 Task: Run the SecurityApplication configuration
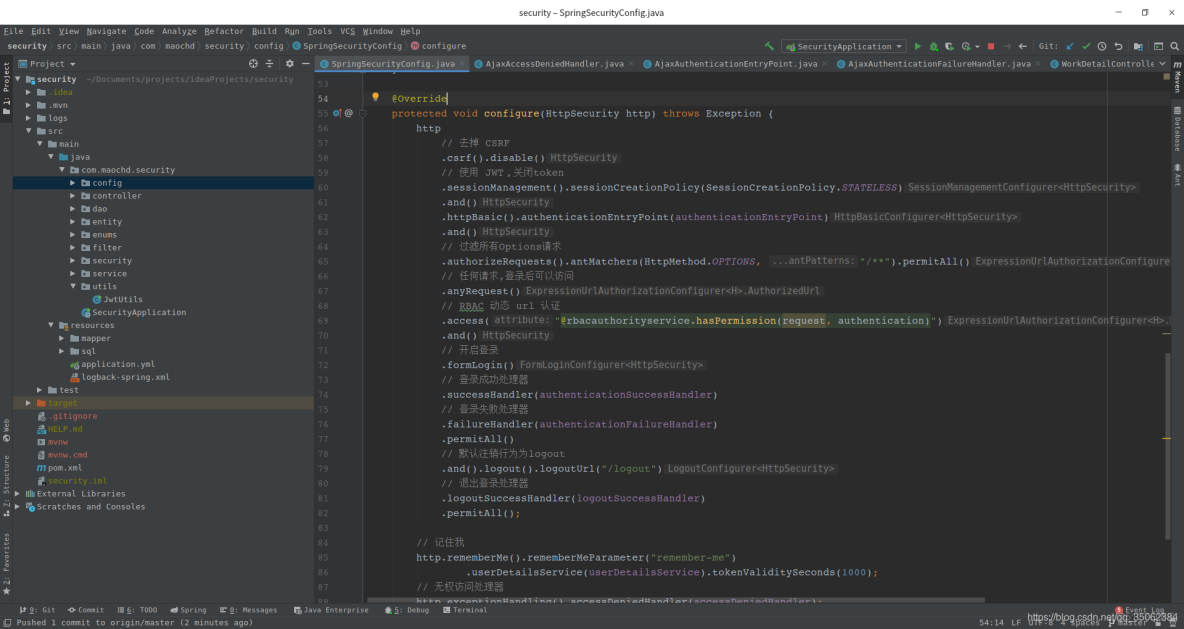pyautogui.click(x=917, y=46)
